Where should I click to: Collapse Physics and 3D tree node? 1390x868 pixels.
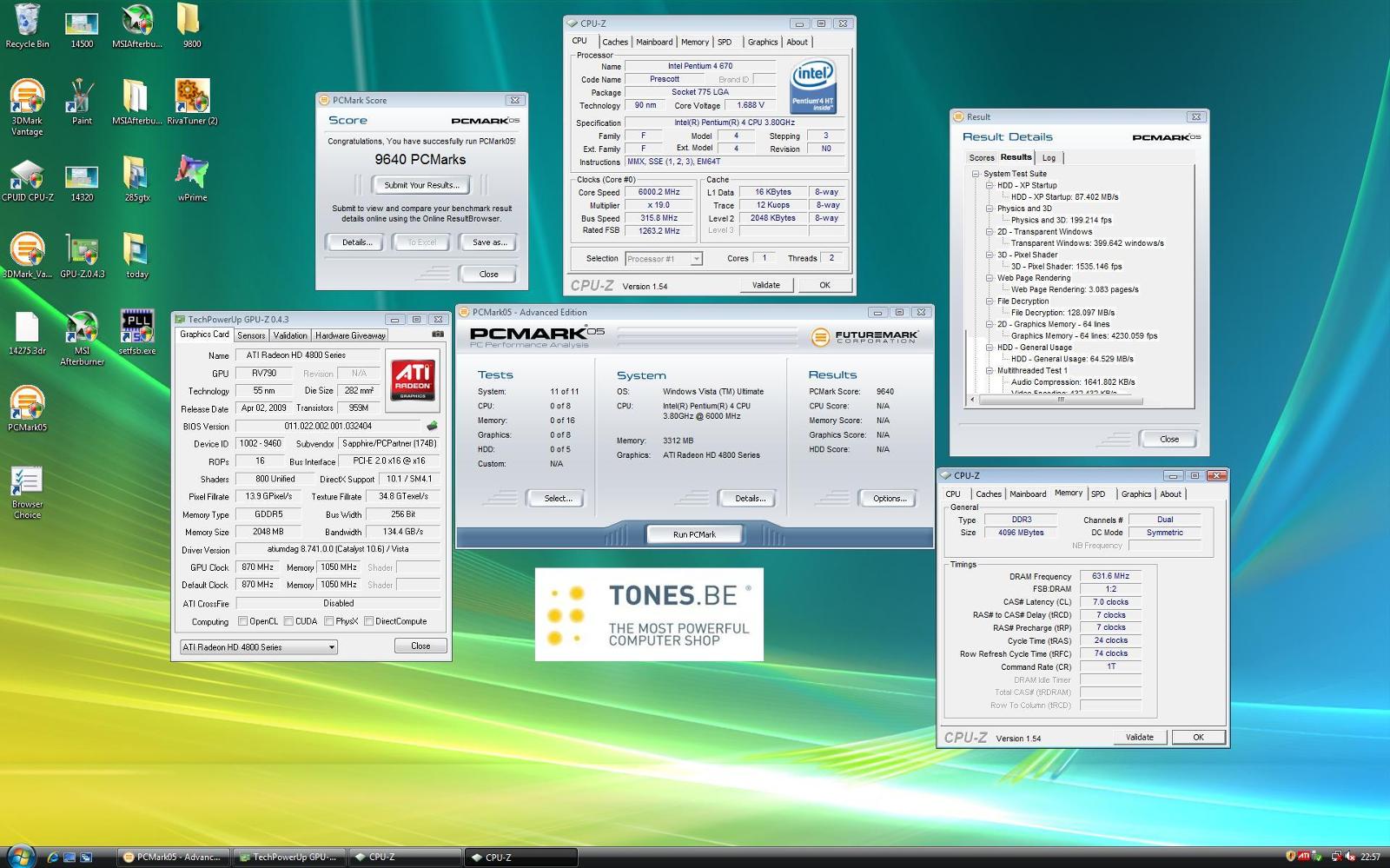tap(990, 209)
